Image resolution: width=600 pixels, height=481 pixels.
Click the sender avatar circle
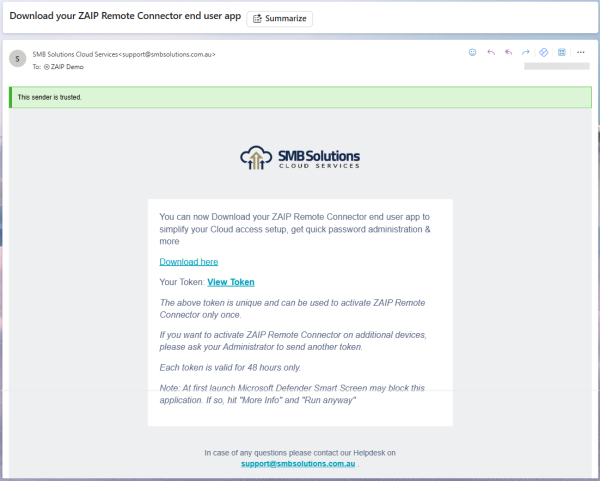[17, 59]
